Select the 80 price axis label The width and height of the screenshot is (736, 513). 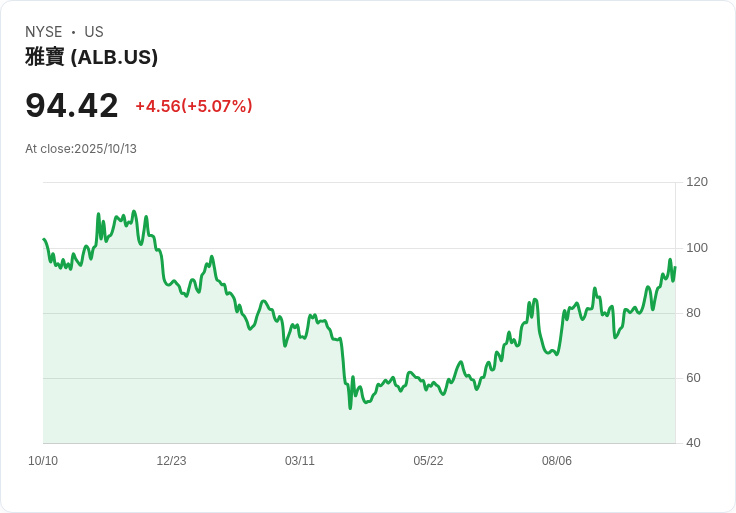(x=693, y=313)
